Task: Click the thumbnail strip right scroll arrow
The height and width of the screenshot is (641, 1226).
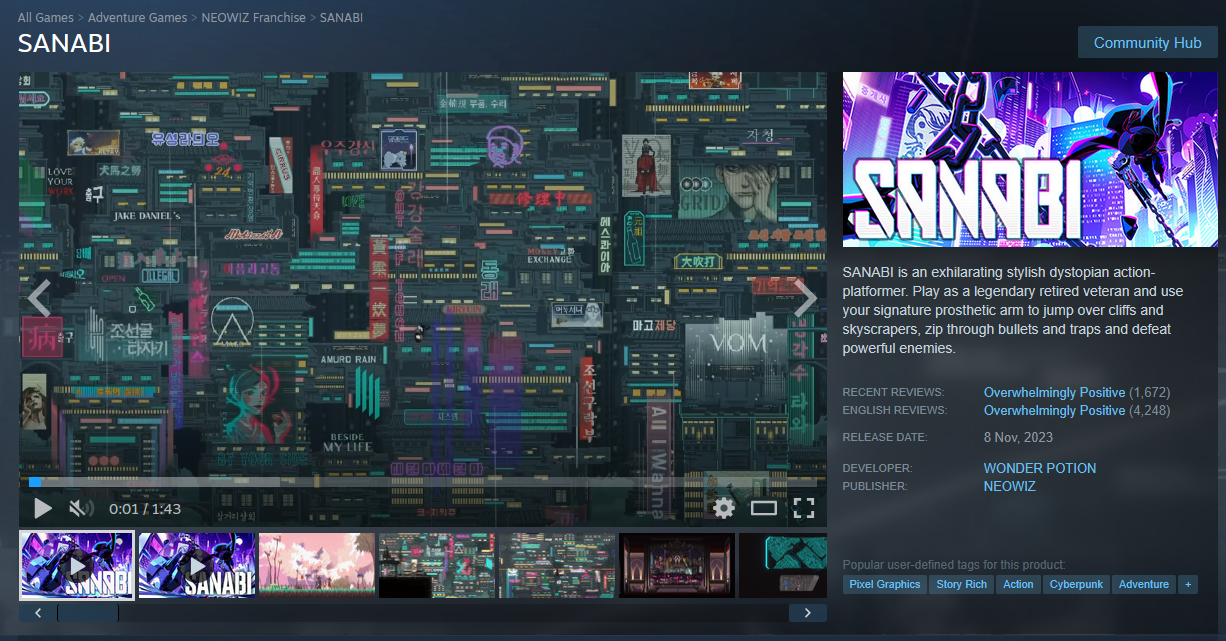Action: 808,612
